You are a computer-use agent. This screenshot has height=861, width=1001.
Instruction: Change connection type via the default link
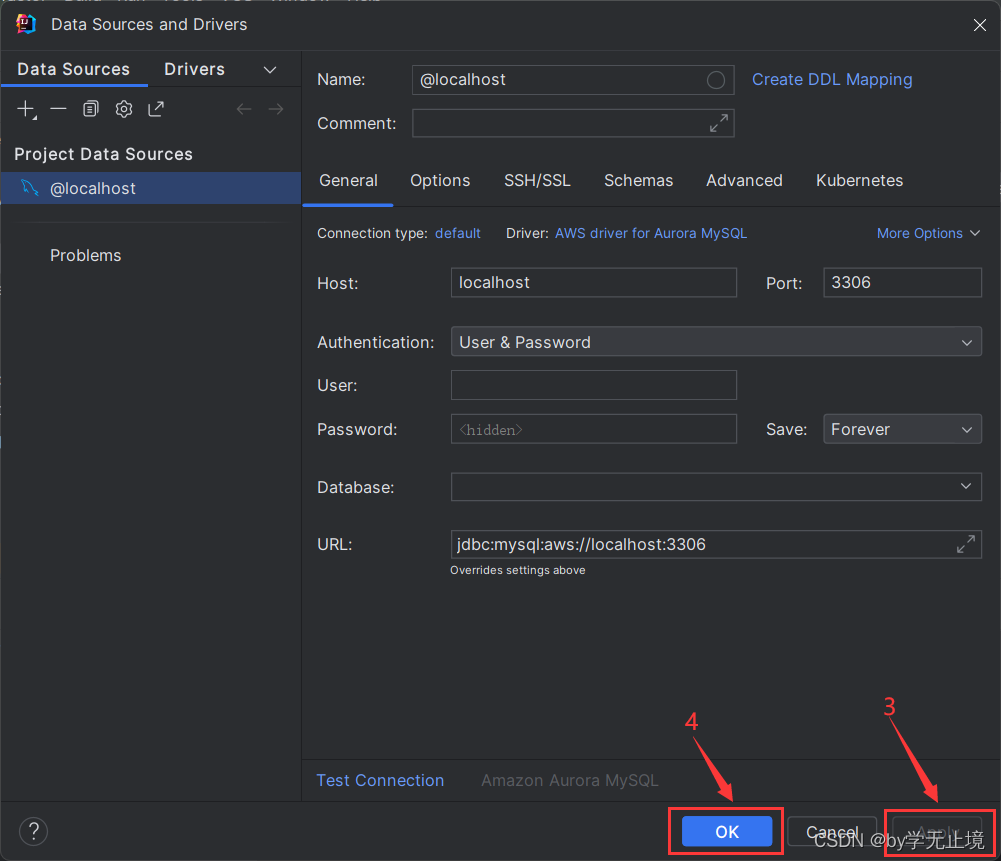click(x=457, y=233)
